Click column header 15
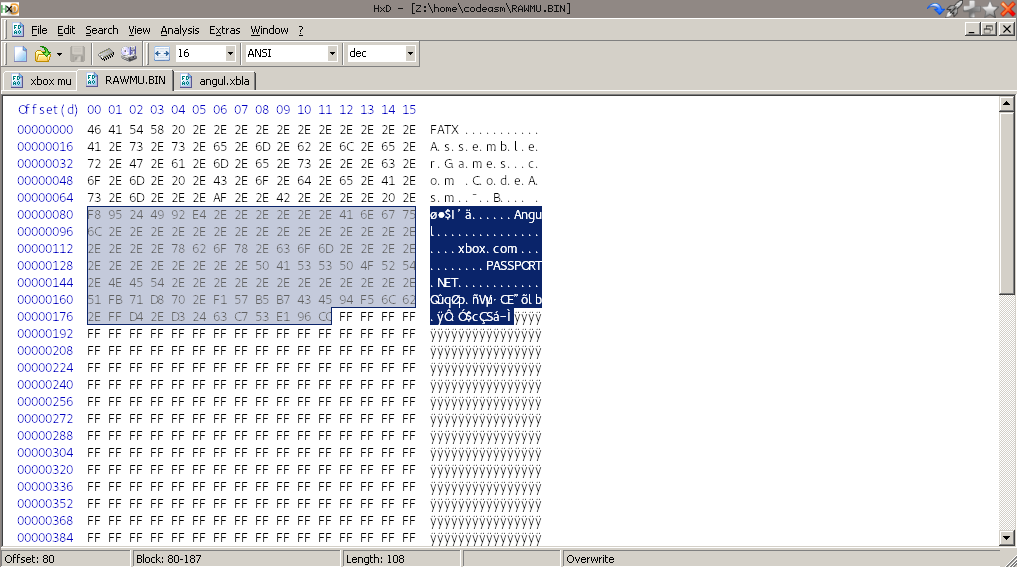This screenshot has width=1017, height=567. tap(409, 110)
